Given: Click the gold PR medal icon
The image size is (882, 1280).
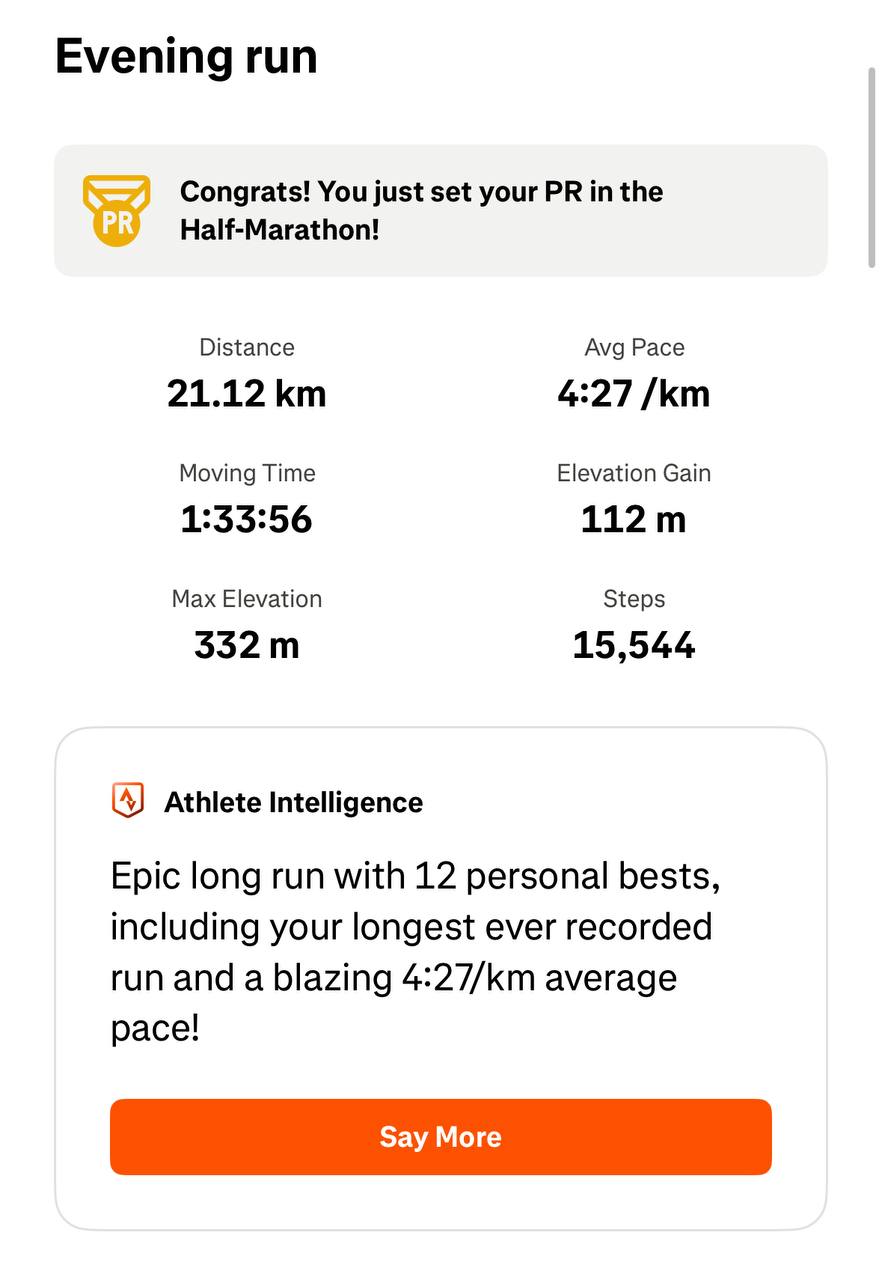Looking at the screenshot, I should [116, 211].
